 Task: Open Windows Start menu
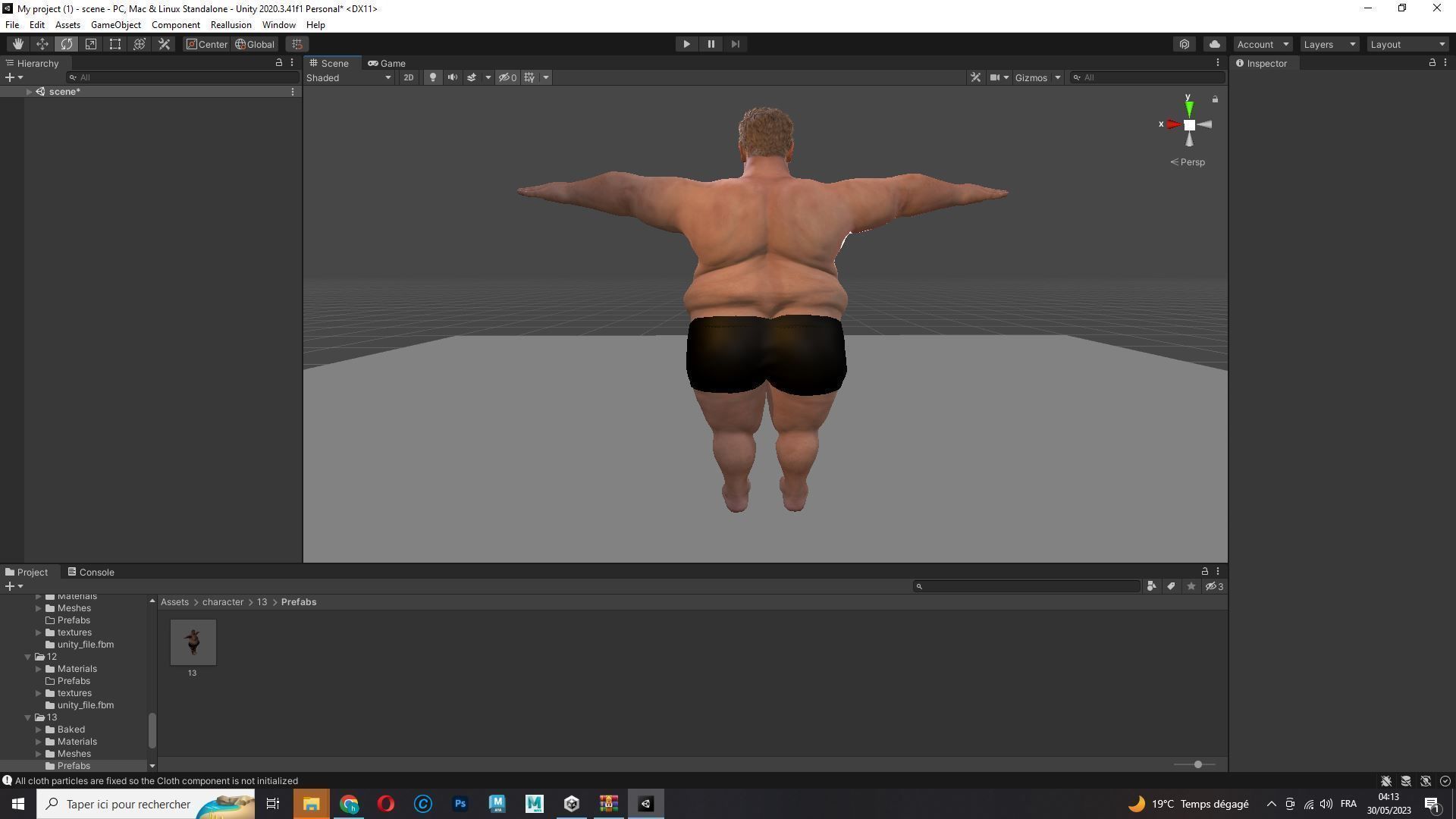click(x=18, y=804)
